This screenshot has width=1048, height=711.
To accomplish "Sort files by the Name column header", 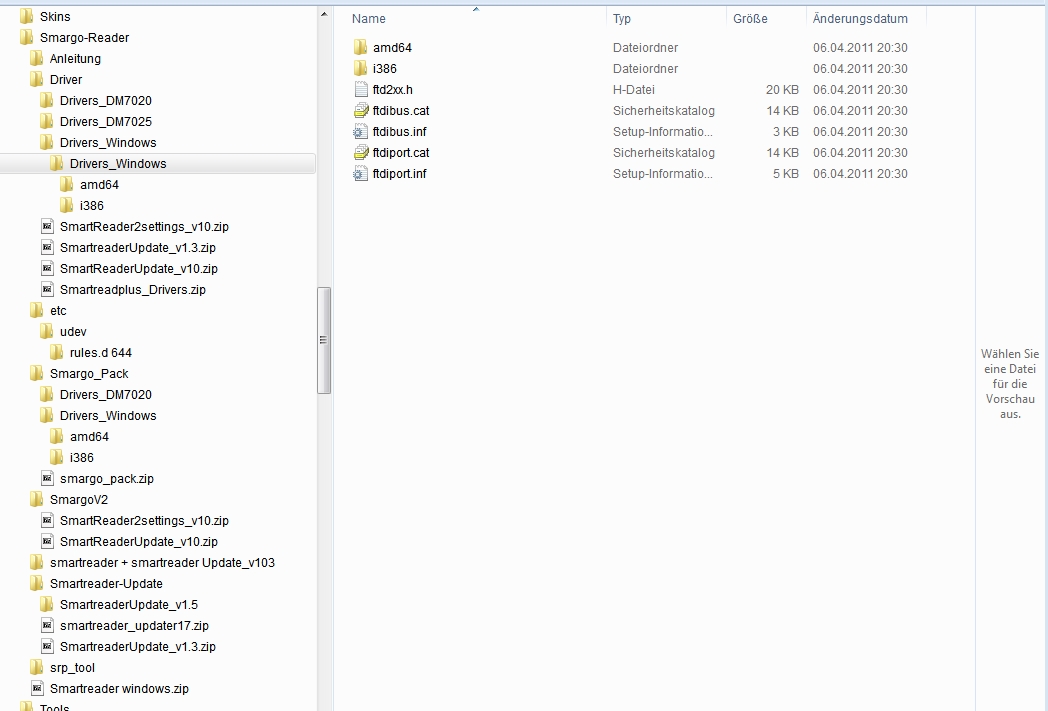I will click(369, 19).
